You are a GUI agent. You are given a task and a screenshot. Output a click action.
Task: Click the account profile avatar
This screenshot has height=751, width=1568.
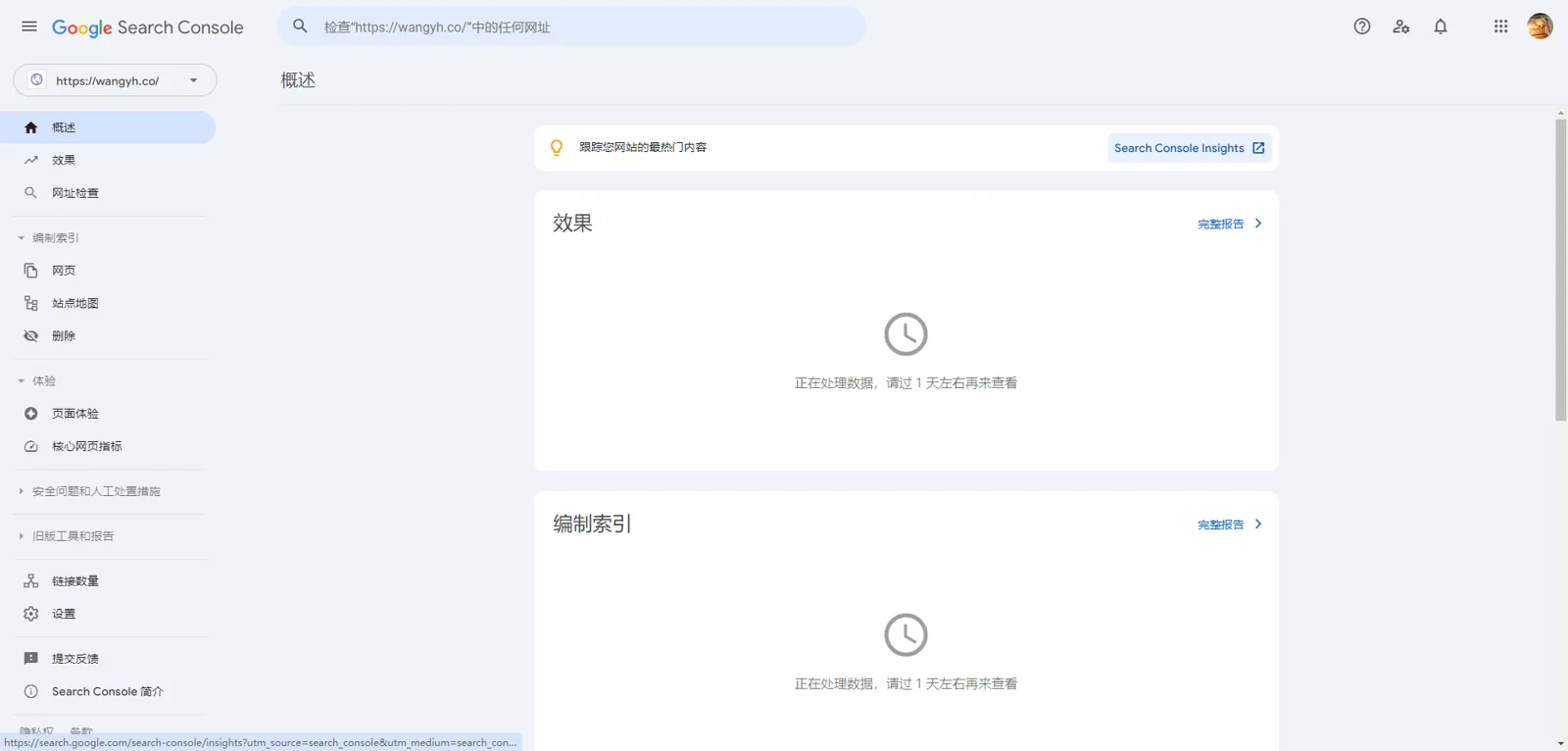click(x=1540, y=26)
